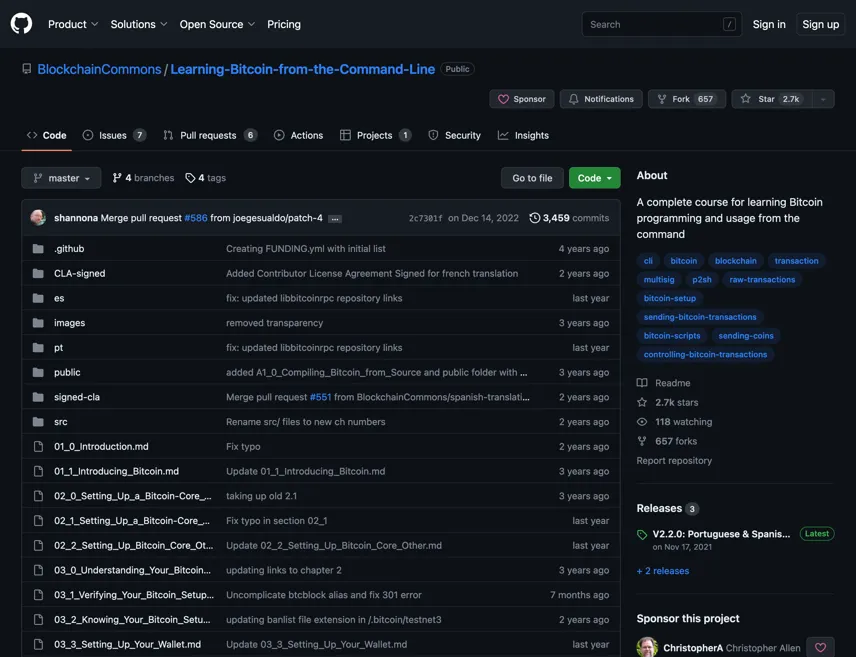This screenshot has height=657, width=856.
Task: Click the Sponsor heart button
Action: click(521, 99)
